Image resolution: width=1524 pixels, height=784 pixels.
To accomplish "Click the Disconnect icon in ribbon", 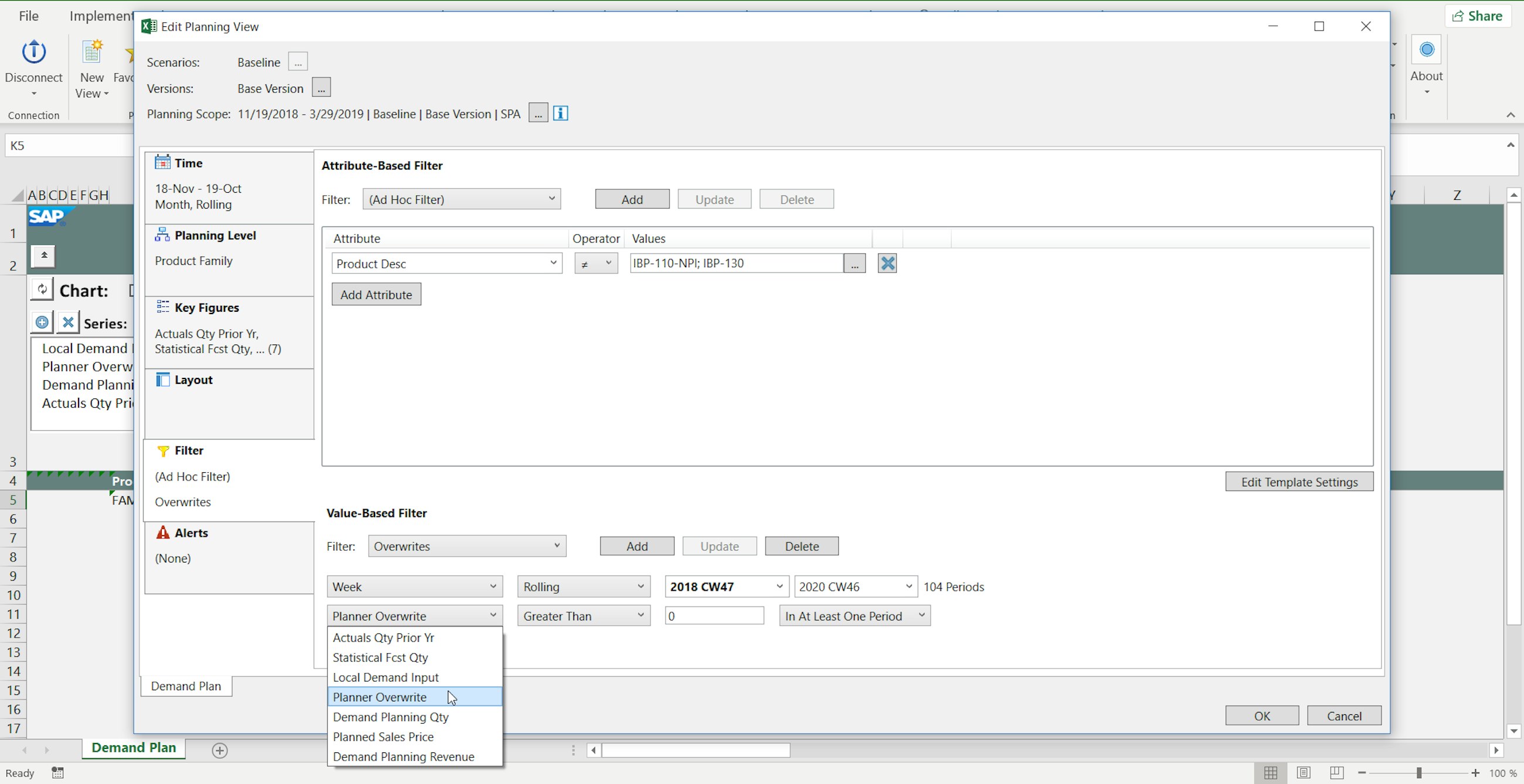I will [34, 52].
